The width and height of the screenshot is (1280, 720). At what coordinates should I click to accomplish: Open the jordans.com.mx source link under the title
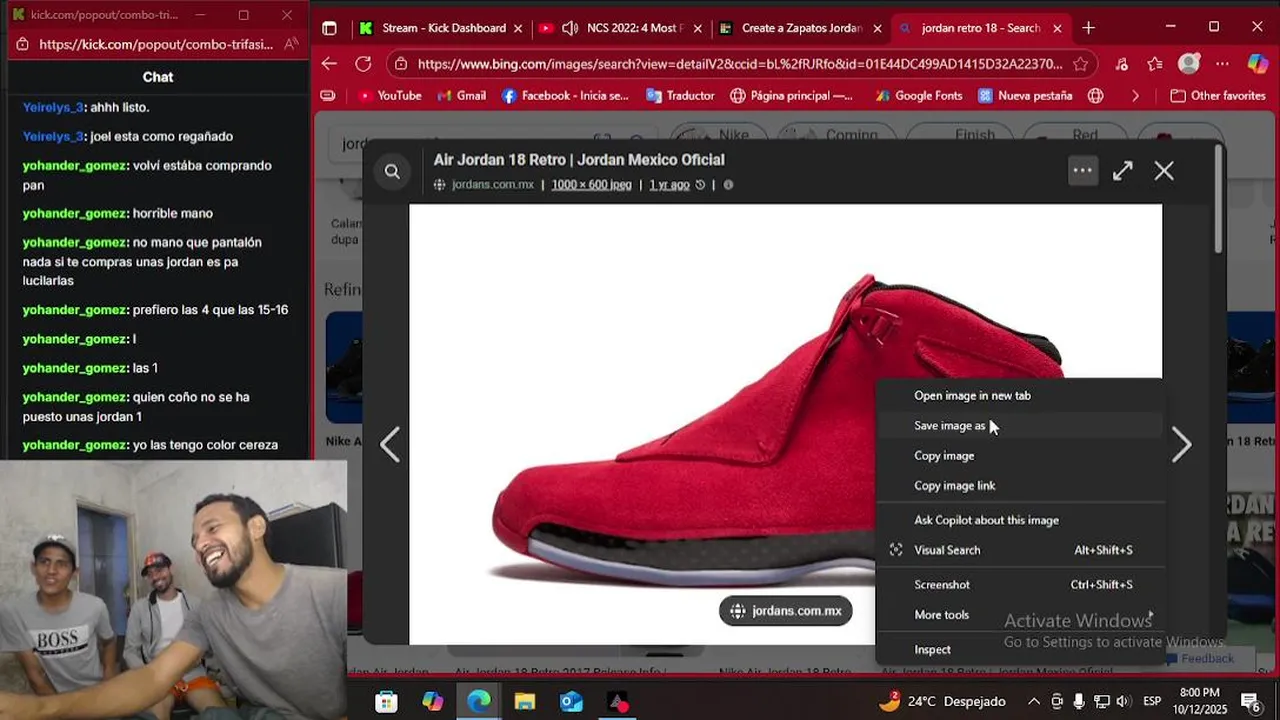(x=492, y=185)
